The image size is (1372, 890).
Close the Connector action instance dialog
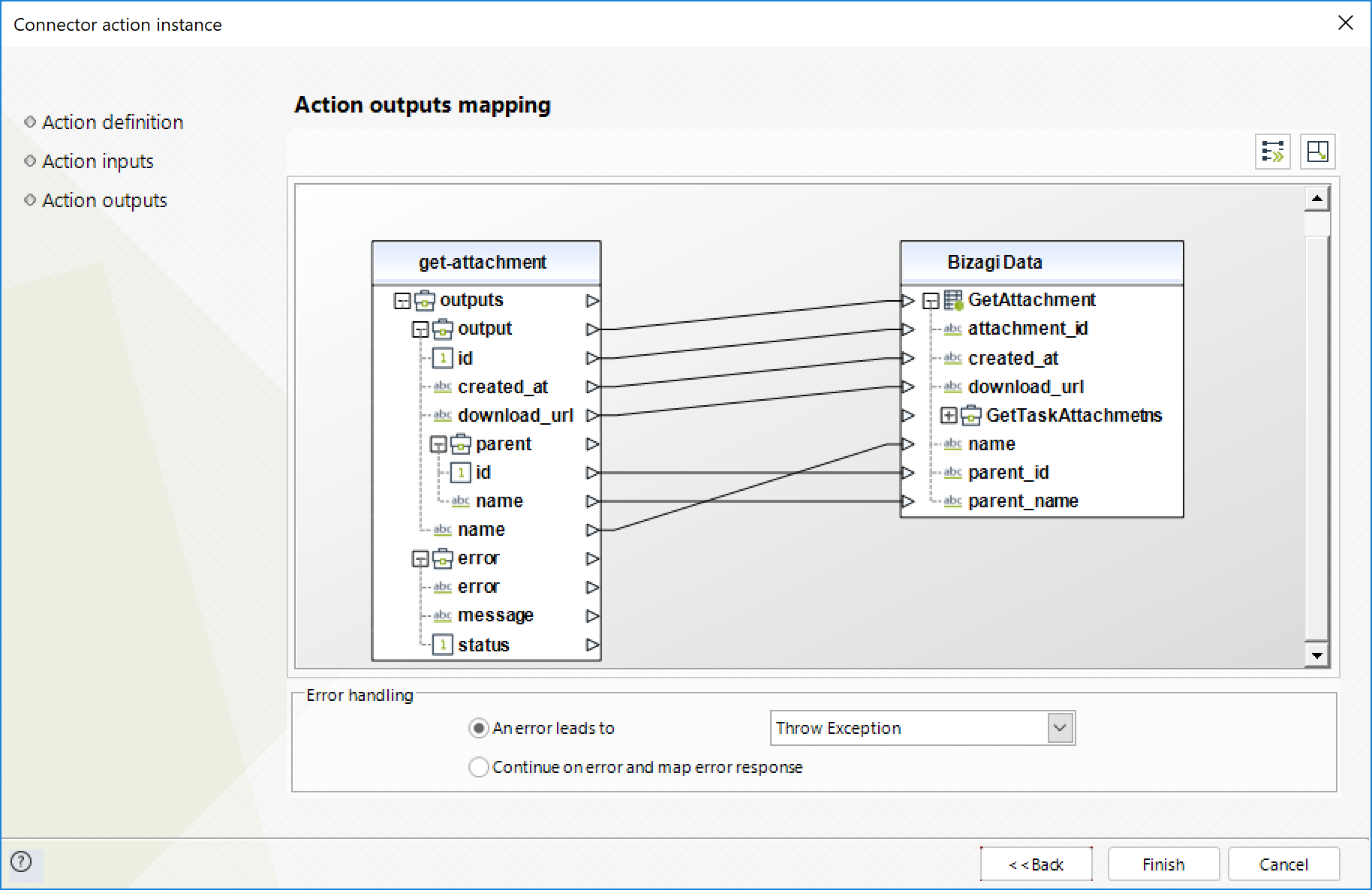(x=1346, y=23)
